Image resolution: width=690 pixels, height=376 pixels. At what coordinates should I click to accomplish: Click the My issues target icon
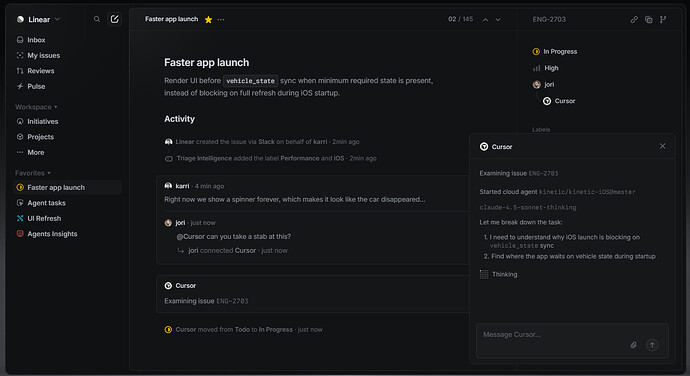pyautogui.click(x=20, y=55)
